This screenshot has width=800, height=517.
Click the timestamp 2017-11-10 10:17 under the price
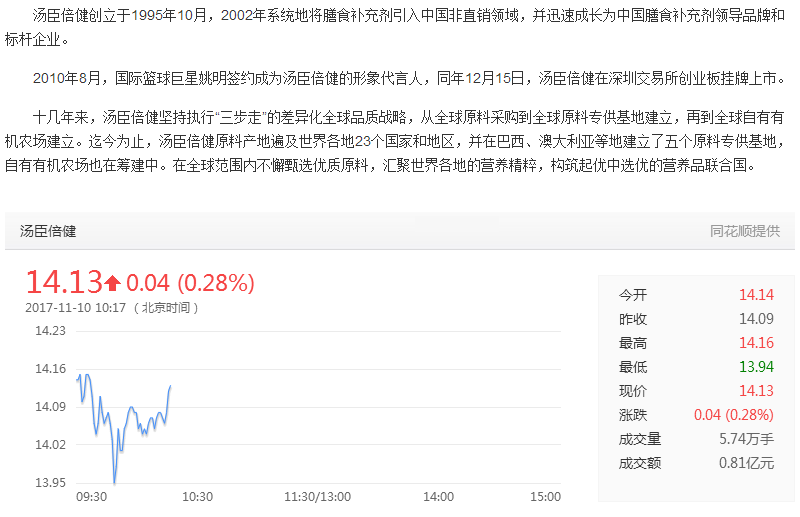pos(75,307)
